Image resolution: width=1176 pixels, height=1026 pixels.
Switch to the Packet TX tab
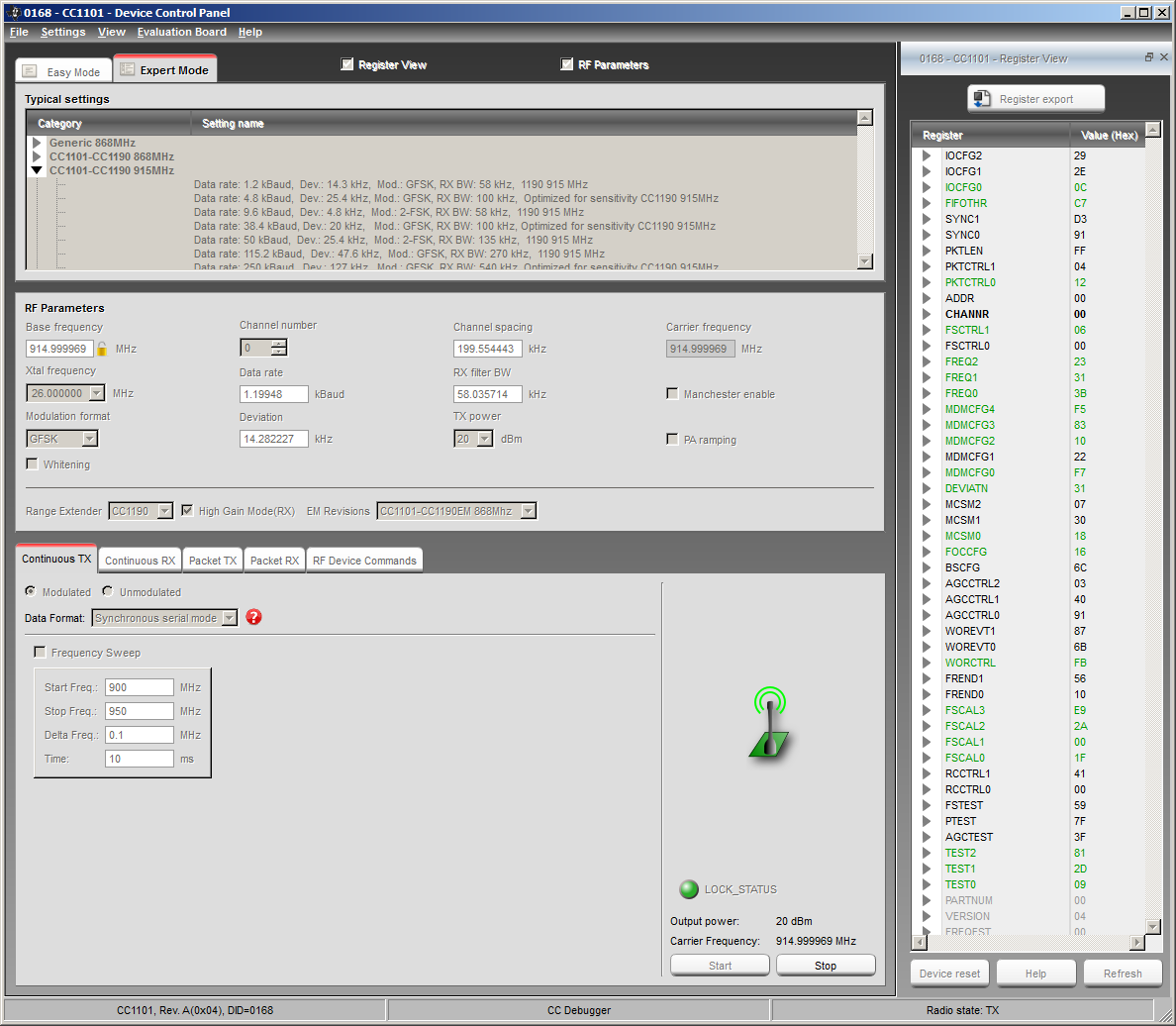pyautogui.click(x=212, y=560)
